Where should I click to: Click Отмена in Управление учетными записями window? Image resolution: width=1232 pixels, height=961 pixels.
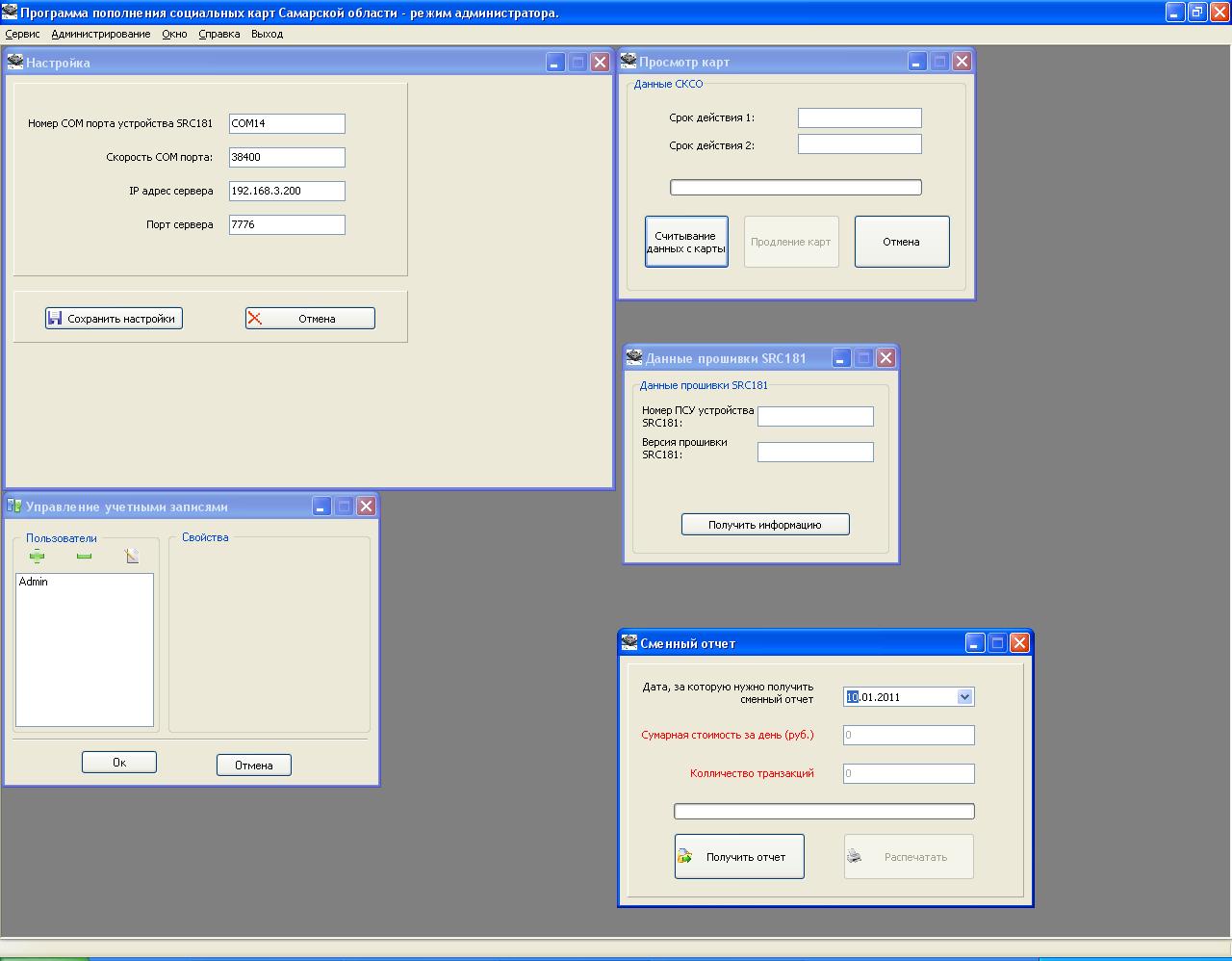click(254, 766)
